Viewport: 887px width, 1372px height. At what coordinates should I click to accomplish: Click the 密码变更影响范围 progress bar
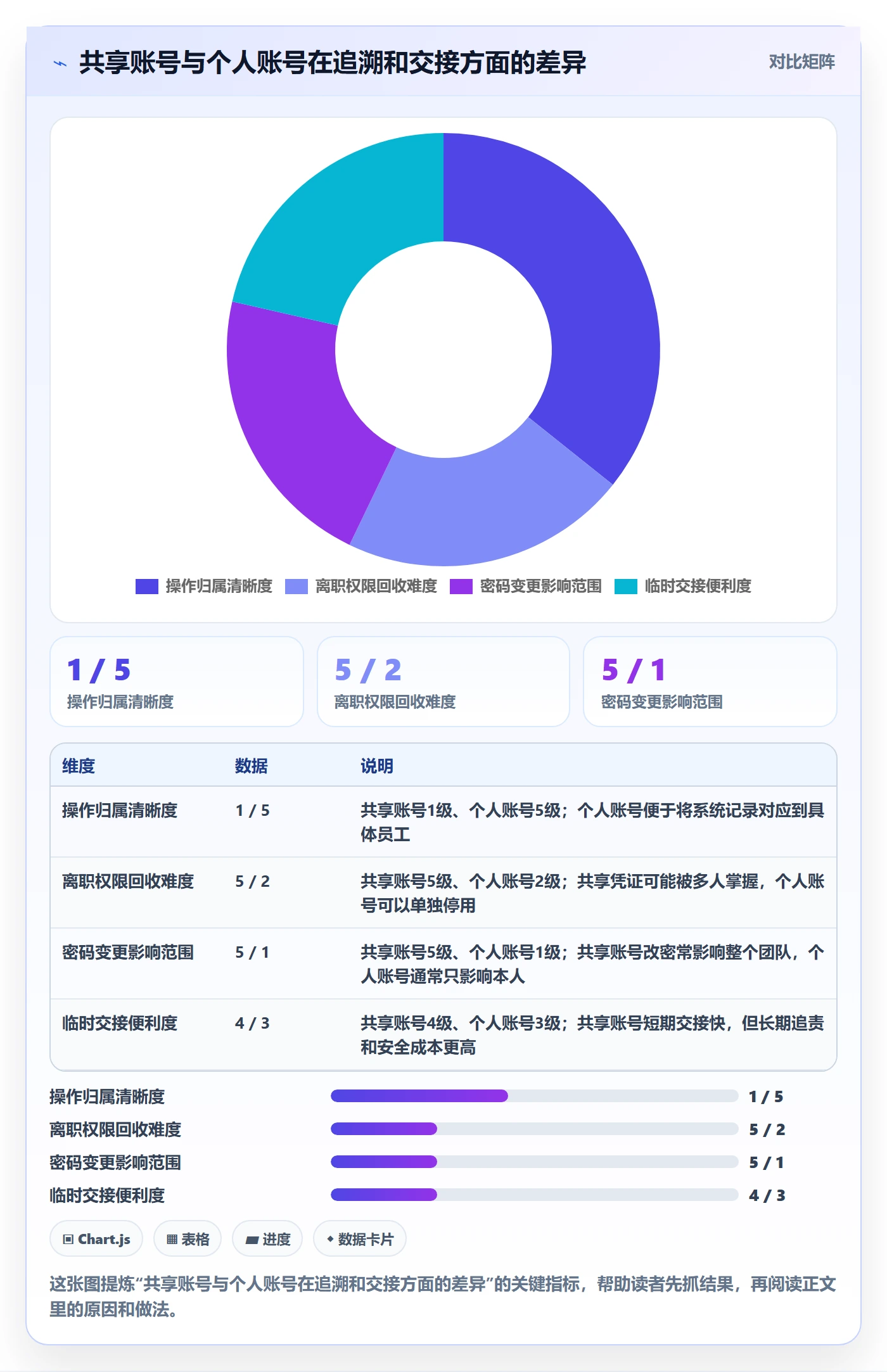click(x=535, y=1162)
